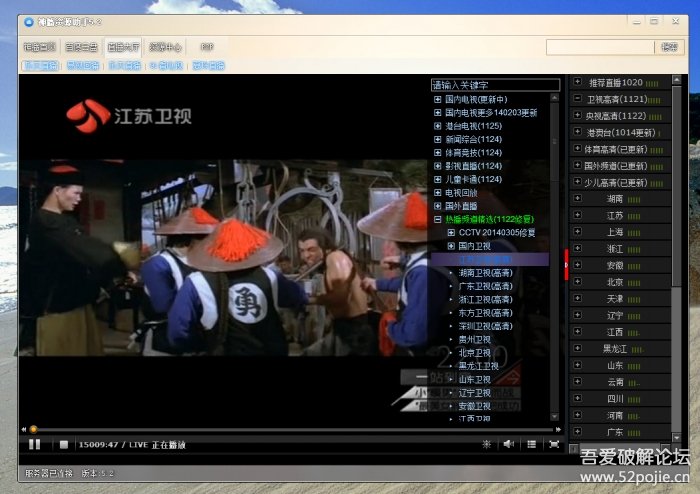700x494 pixels.
Task: Expand 国内电视更多140203更新 node
Action: pos(438,112)
